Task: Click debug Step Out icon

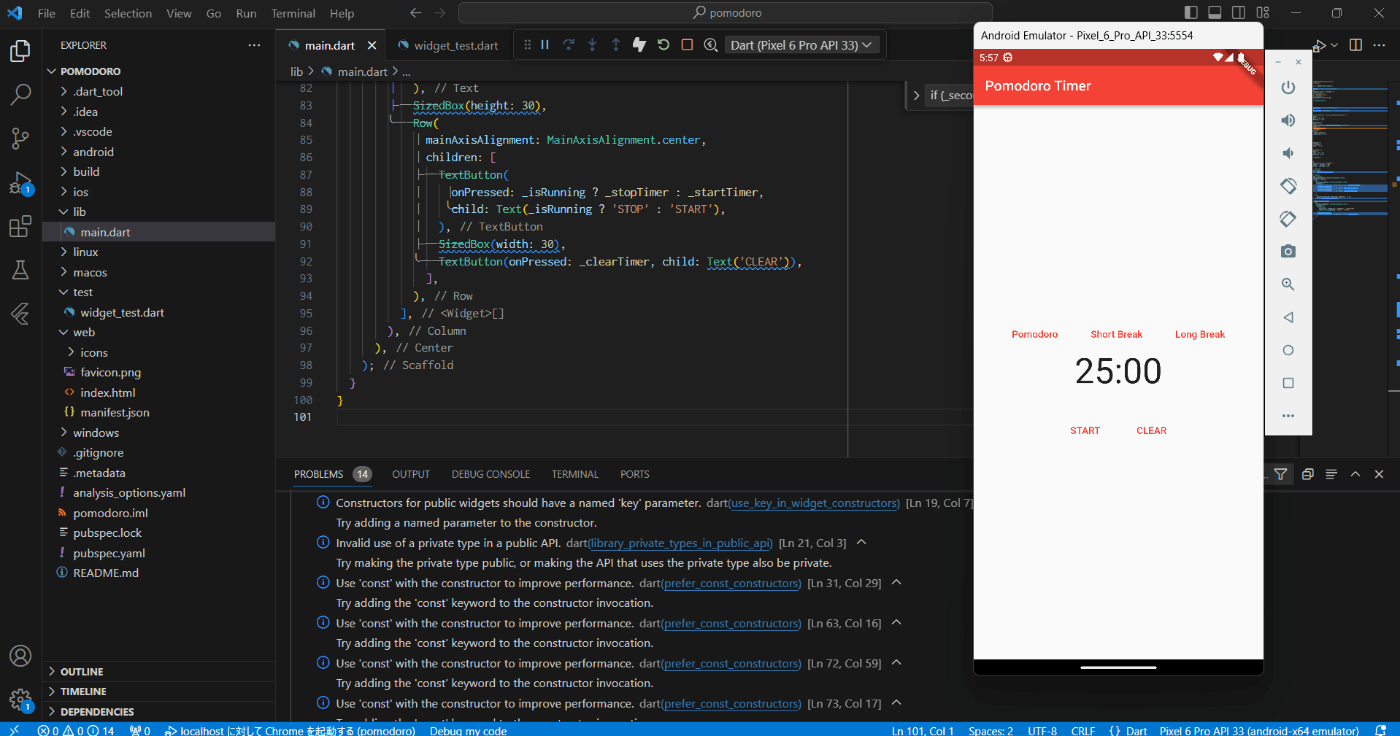Action: 616,45
